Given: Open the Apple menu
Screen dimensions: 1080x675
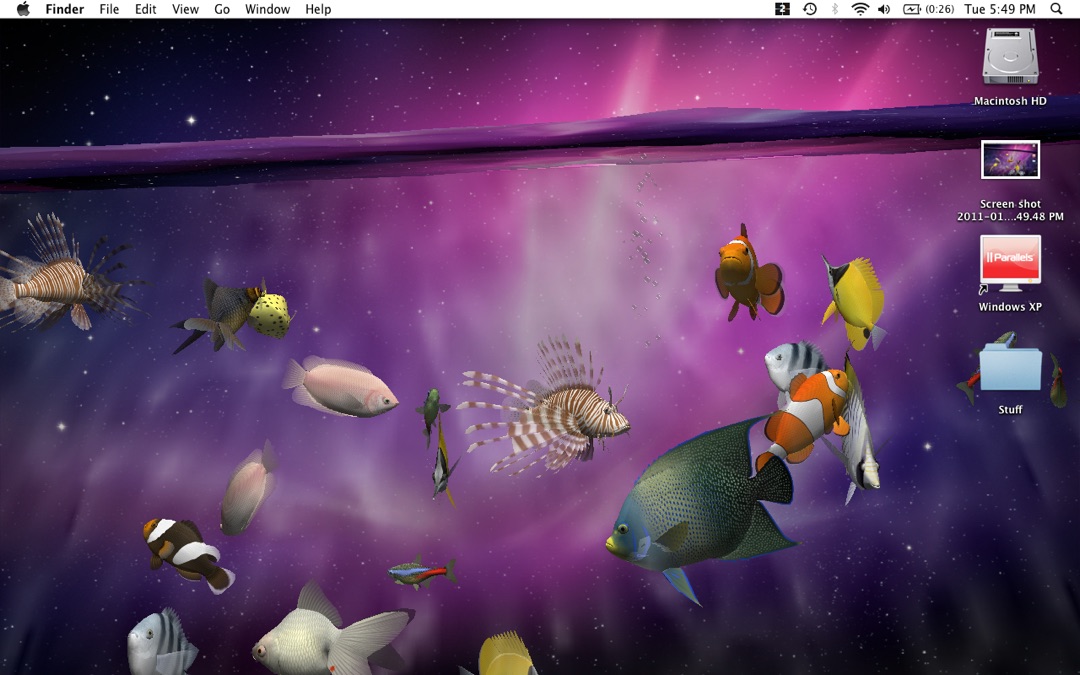Looking at the screenshot, I should [x=23, y=9].
